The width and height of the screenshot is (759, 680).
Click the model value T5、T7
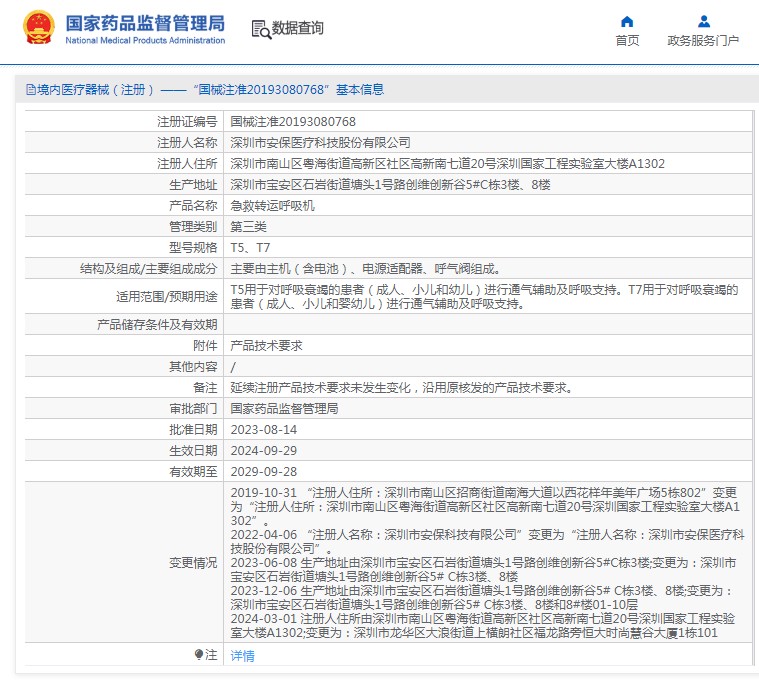pyautogui.click(x=250, y=247)
